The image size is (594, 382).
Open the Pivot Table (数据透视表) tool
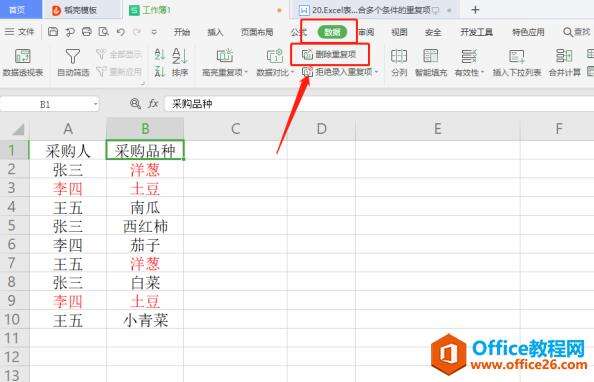coord(23,62)
